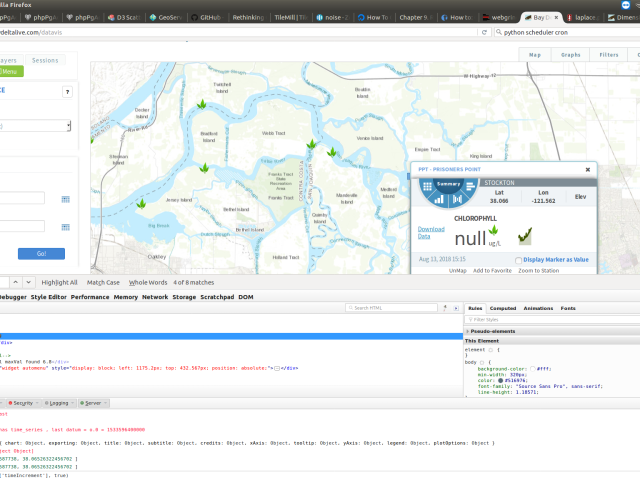The width and height of the screenshot is (640, 480).
Task: Click the leaf icon beside the null value
Action: pyautogui.click(x=493, y=230)
